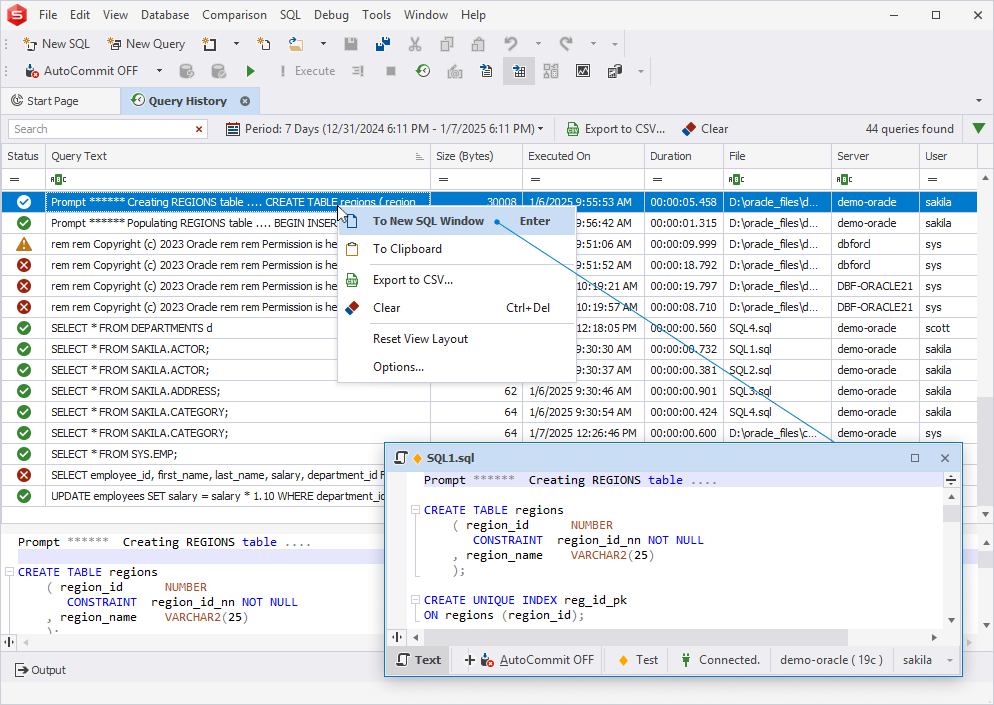
Task: Open the Undo history dropdown arrow
Action: [538, 44]
